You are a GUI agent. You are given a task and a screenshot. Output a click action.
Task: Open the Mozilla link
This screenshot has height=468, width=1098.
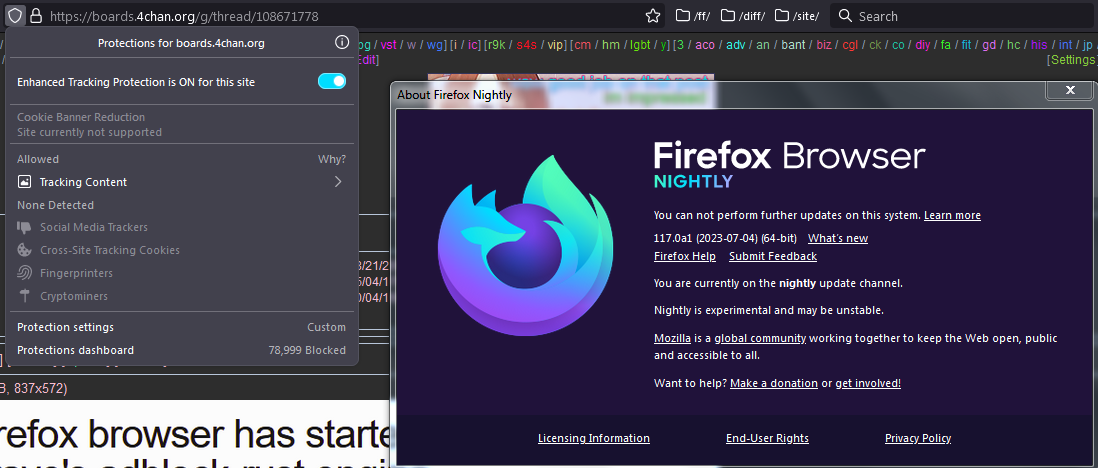672,338
